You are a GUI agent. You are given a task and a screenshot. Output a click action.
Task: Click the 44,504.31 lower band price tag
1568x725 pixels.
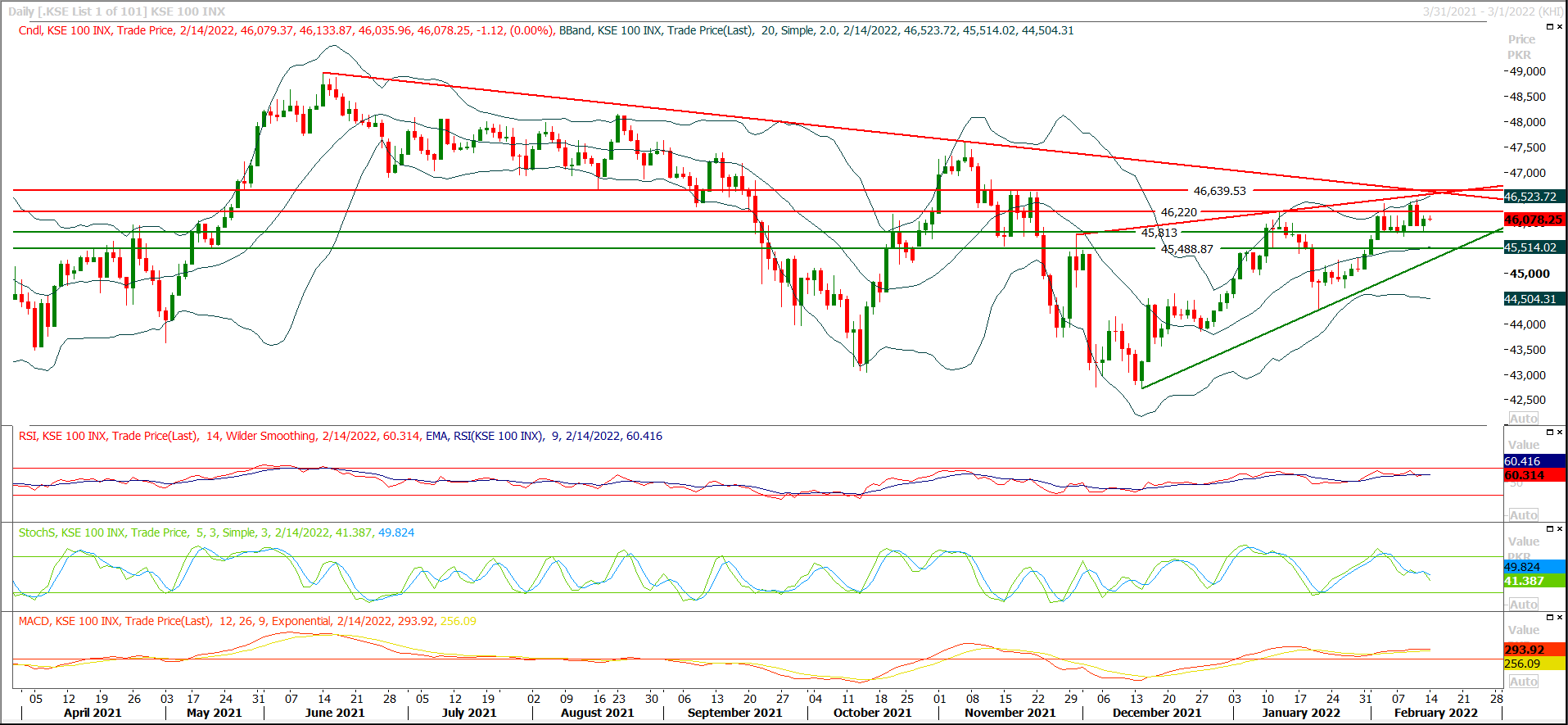pos(1534,299)
